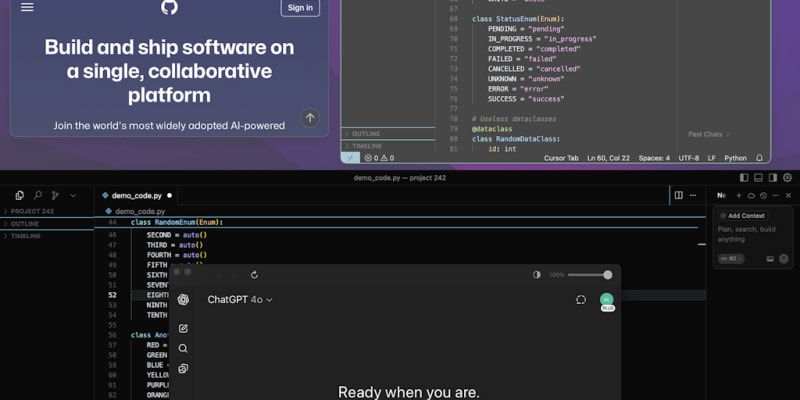Open the temporary chat dashed-circle icon
800x400 pixels.
[581, 299]
